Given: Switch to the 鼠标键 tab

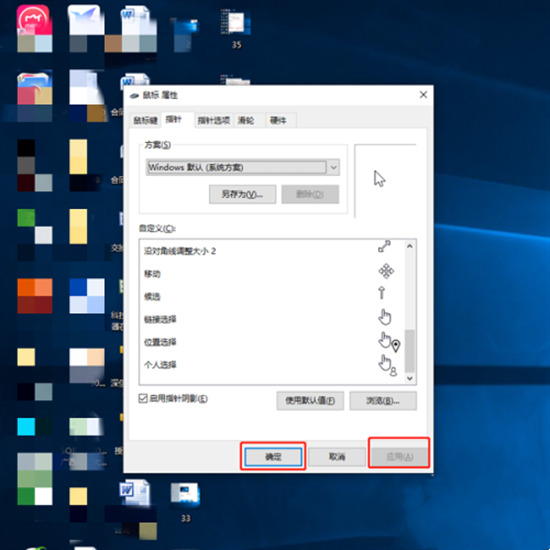Looking at the screenshot, I should (x=145, y=120).
